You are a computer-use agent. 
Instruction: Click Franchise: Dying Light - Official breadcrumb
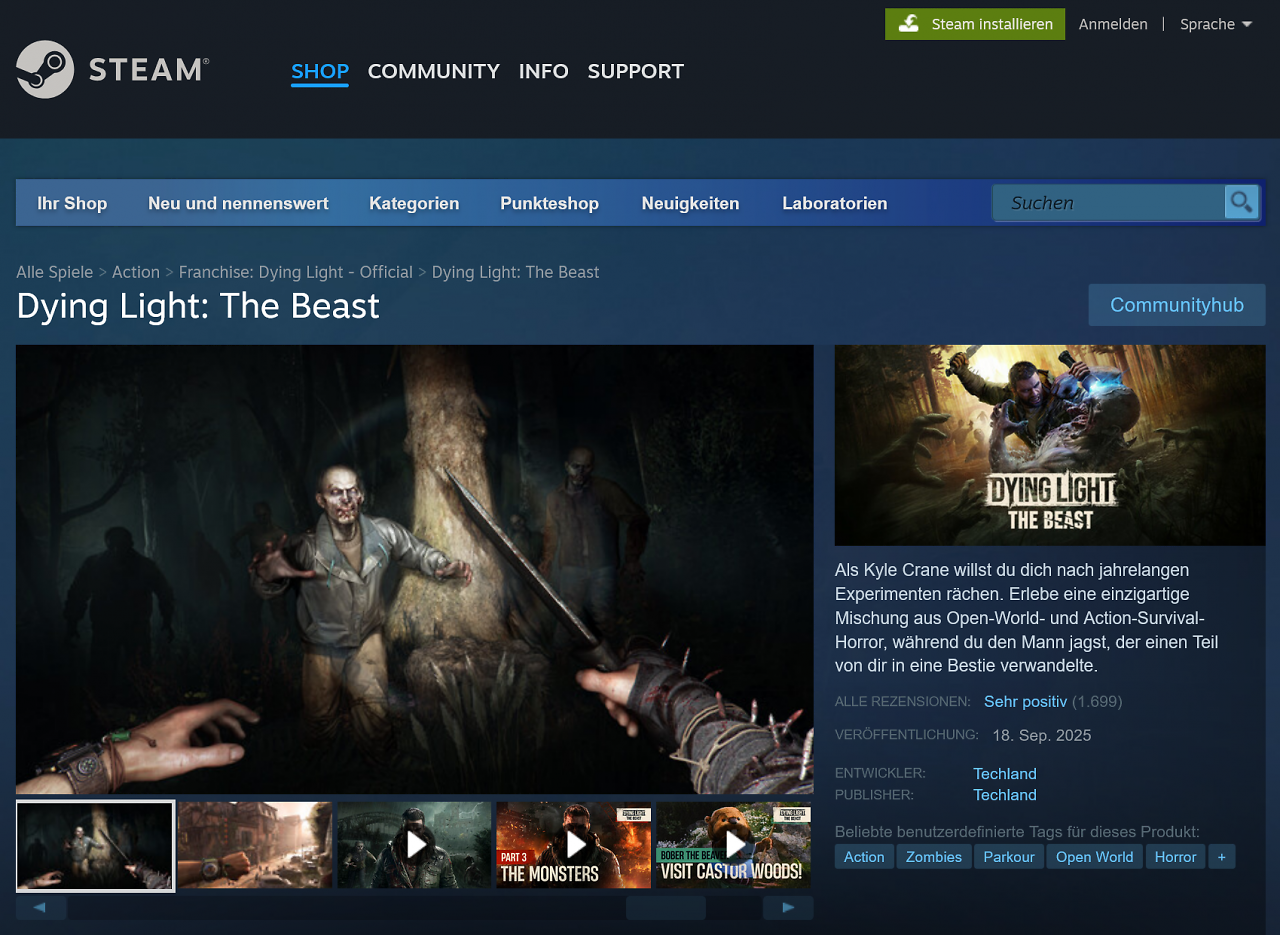click(x=296, y=272)
